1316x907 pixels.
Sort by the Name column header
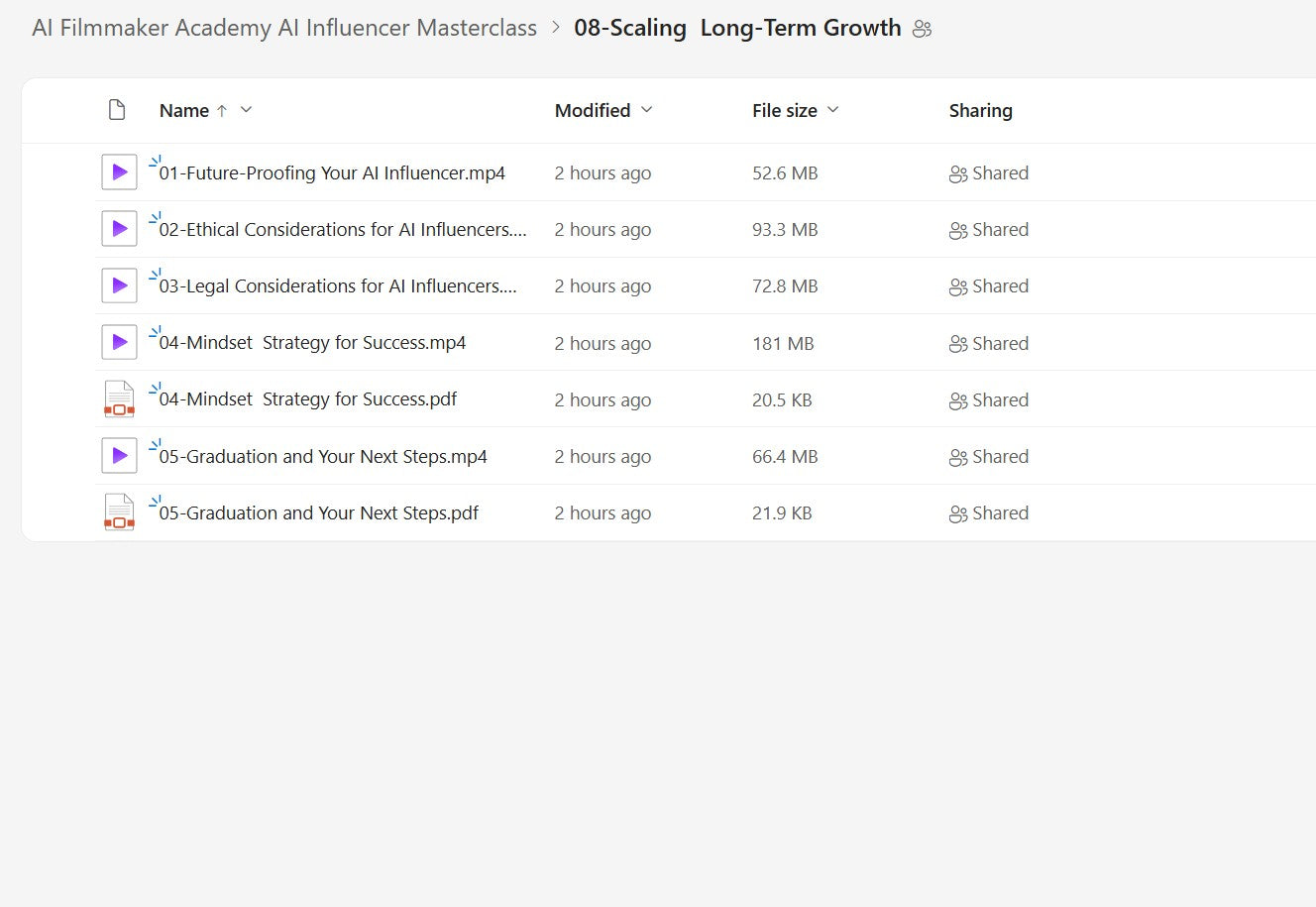pyautogui.click(x=184, y=110)
